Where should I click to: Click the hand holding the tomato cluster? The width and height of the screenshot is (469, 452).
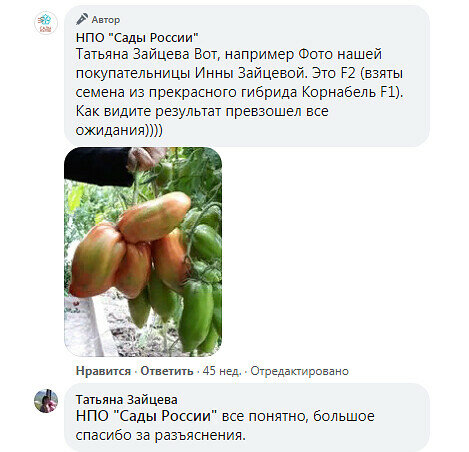point(144,159)
